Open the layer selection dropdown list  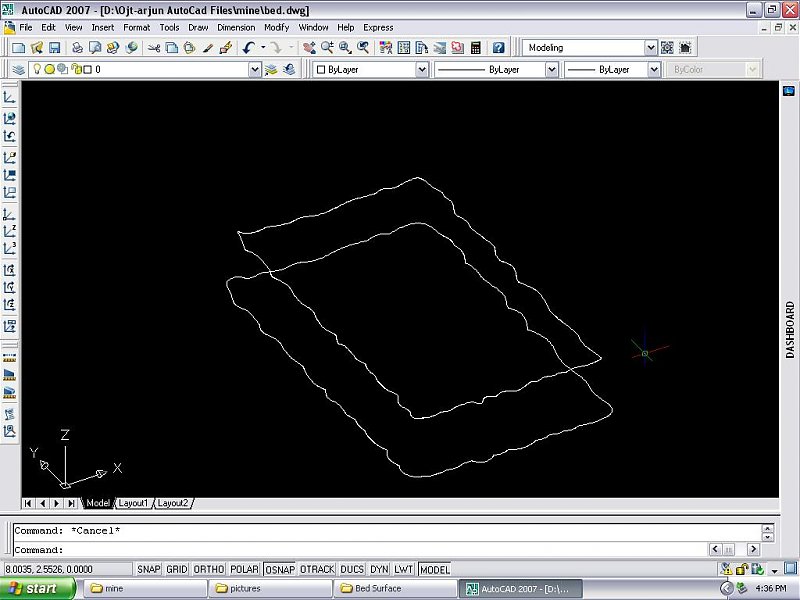(x=254, y=70)
